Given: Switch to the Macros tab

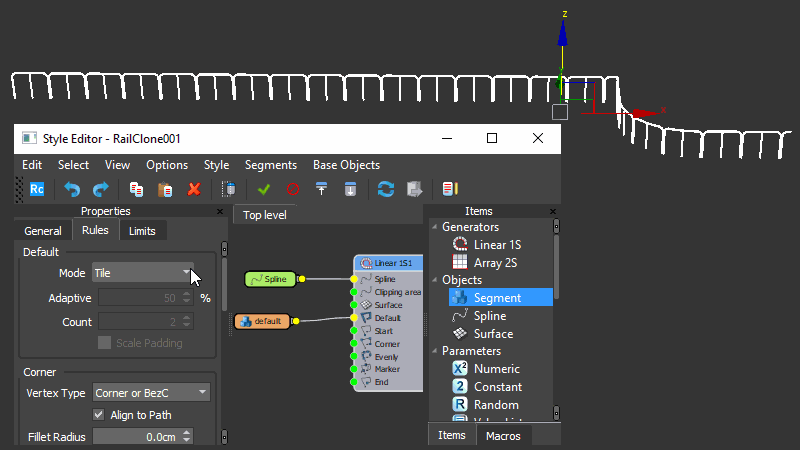Looking at the screenshot, I should coord(503,436).
